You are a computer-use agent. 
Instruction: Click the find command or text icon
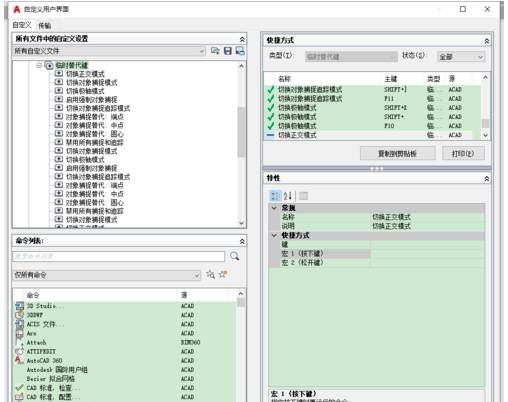(210, 275)
